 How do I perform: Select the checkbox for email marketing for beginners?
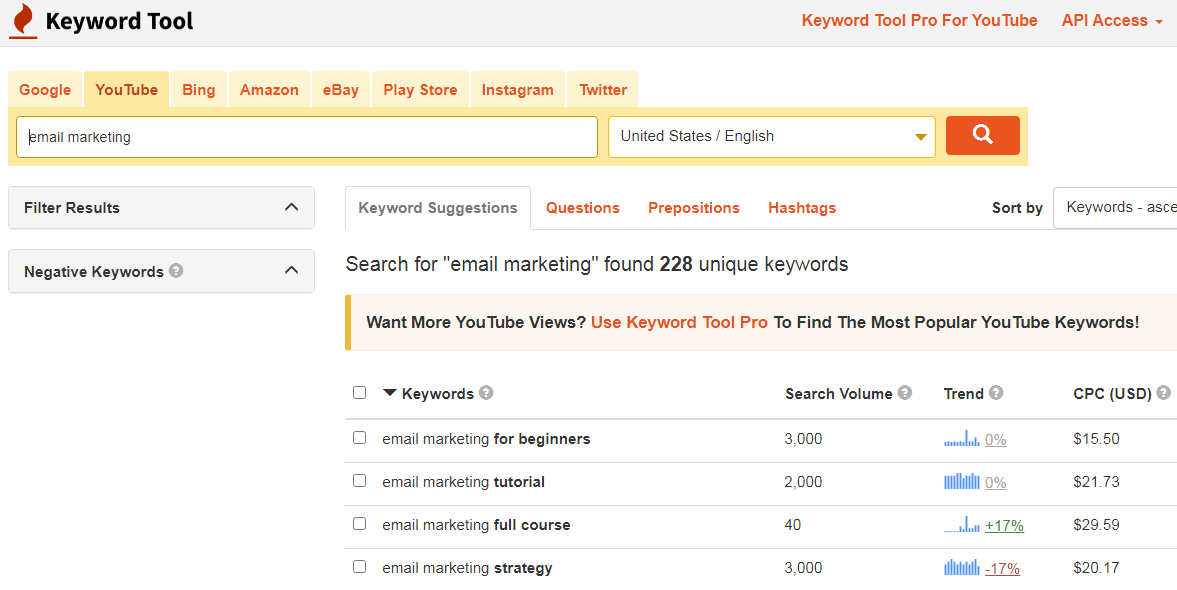(x=359, y=437)
